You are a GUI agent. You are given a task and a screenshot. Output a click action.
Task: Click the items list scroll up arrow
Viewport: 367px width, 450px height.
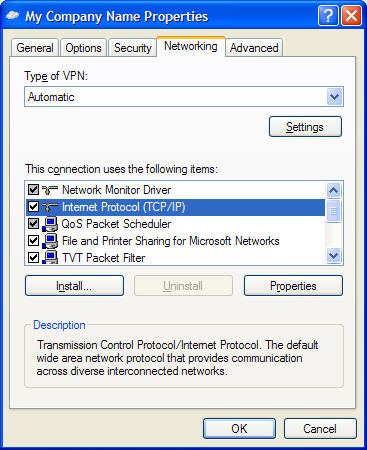(334, 190)
